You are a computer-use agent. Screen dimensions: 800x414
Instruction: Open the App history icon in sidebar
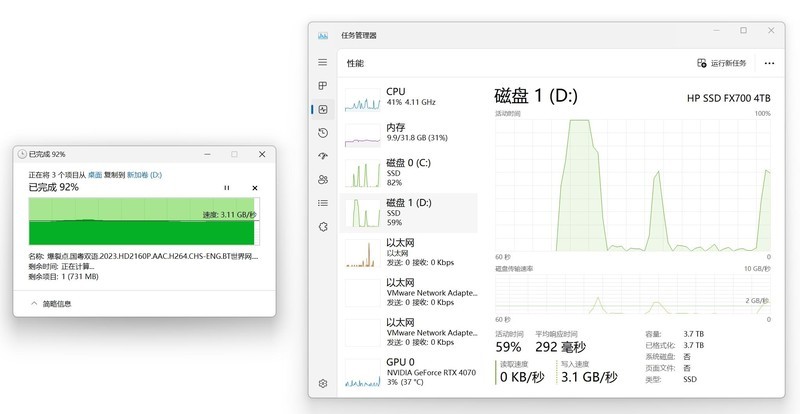click(322, 133)
